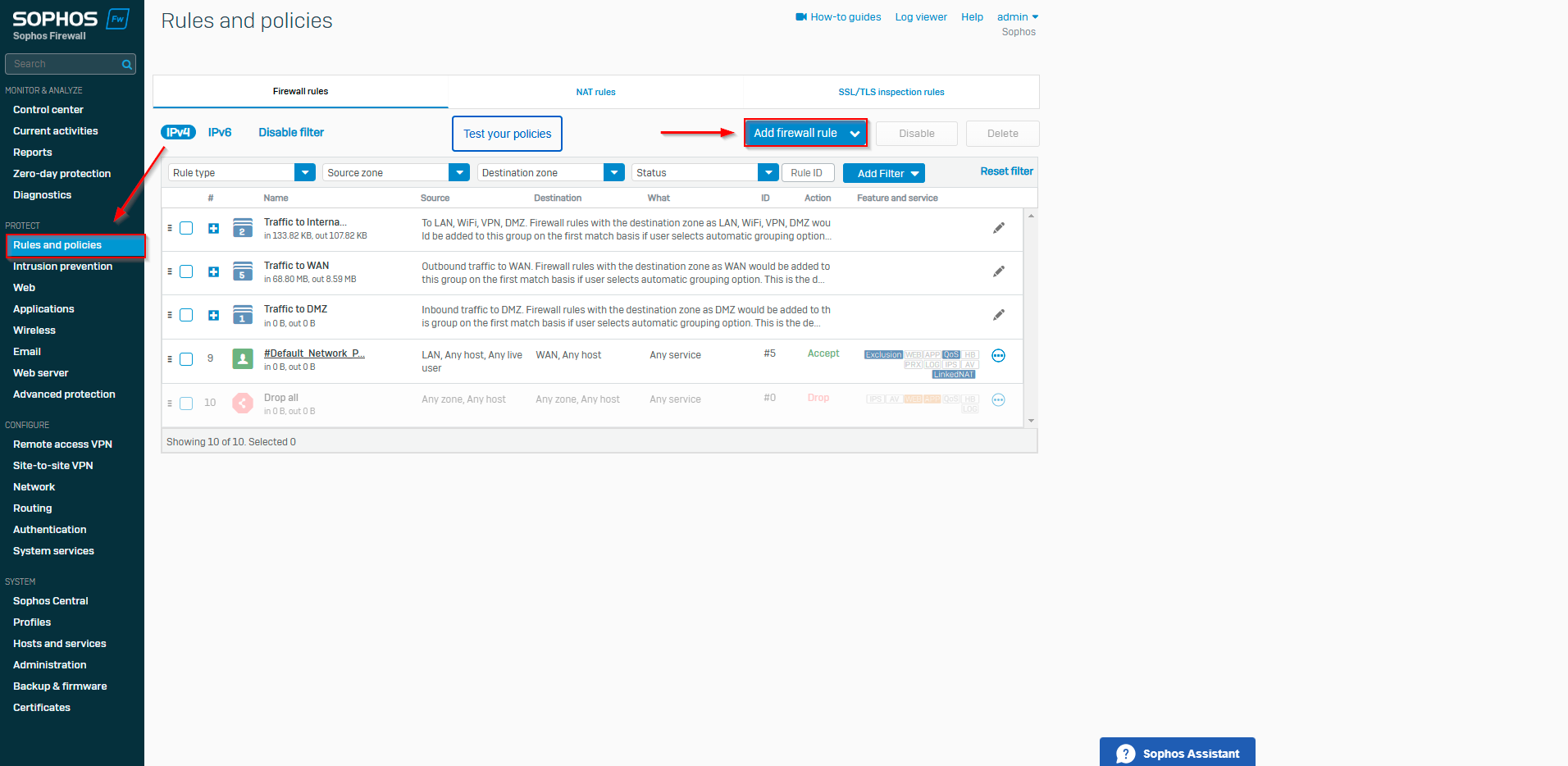Select checkbox for Drop all rule

point(186,404)
